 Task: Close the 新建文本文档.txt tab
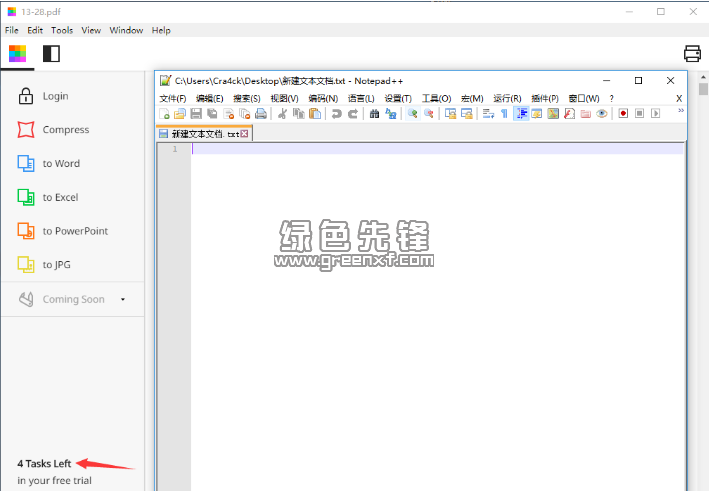pos(244,133)
